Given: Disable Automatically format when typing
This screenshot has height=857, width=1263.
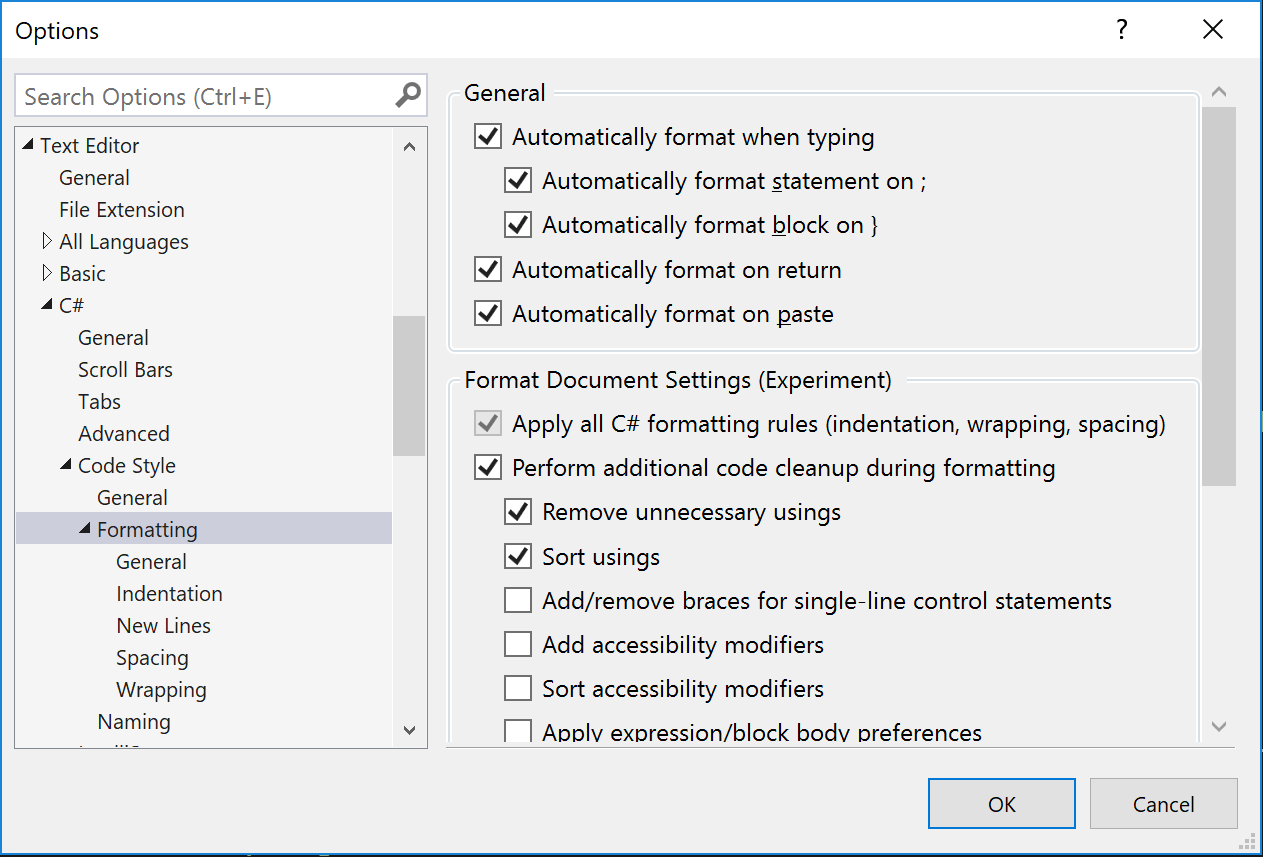Looking at the screenshot, I should tap(487, 136).
